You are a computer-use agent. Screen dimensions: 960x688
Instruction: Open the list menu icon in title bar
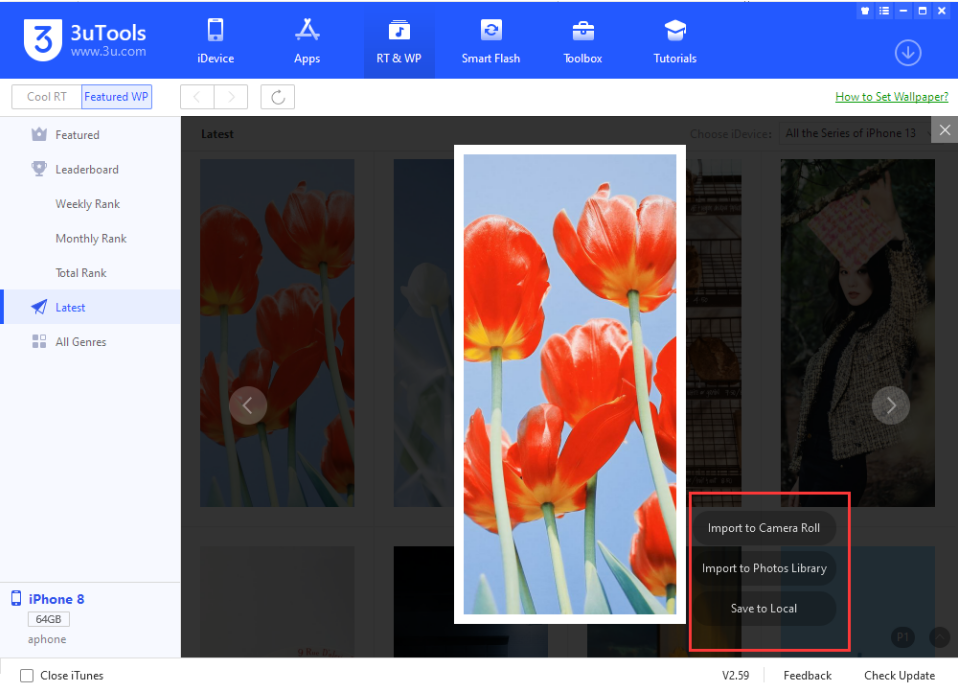883,10
